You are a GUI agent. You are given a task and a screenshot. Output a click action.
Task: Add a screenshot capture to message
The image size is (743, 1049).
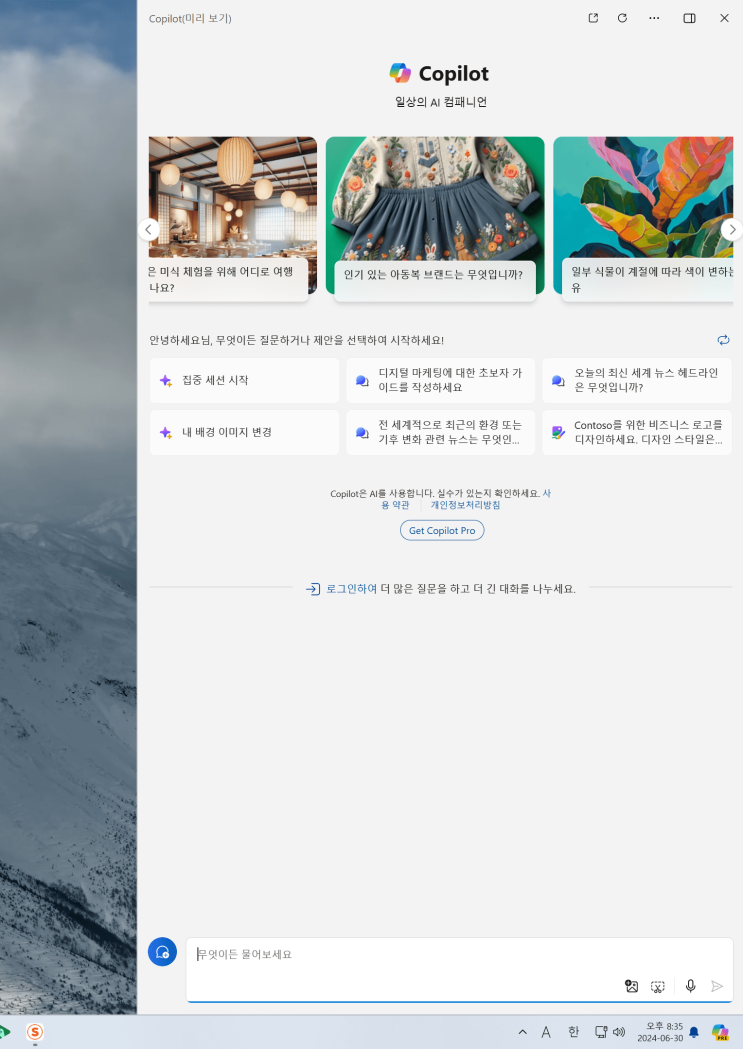pos(658,986)
